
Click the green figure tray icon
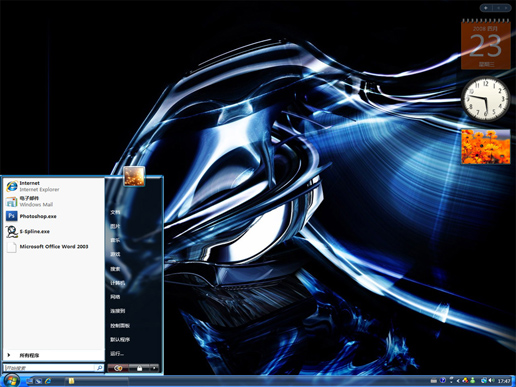coord(472,380)
